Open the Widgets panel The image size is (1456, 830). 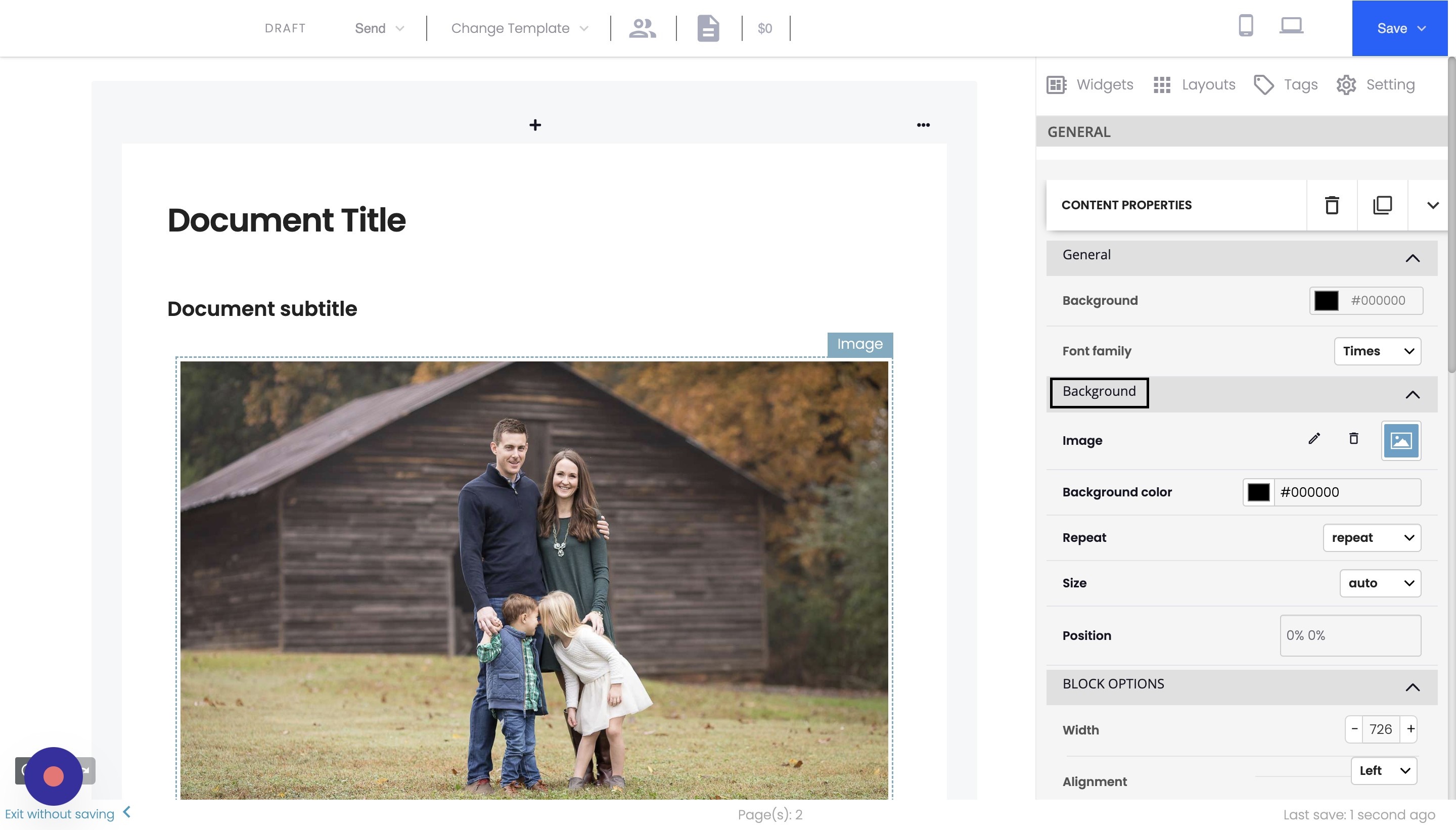1089,84
